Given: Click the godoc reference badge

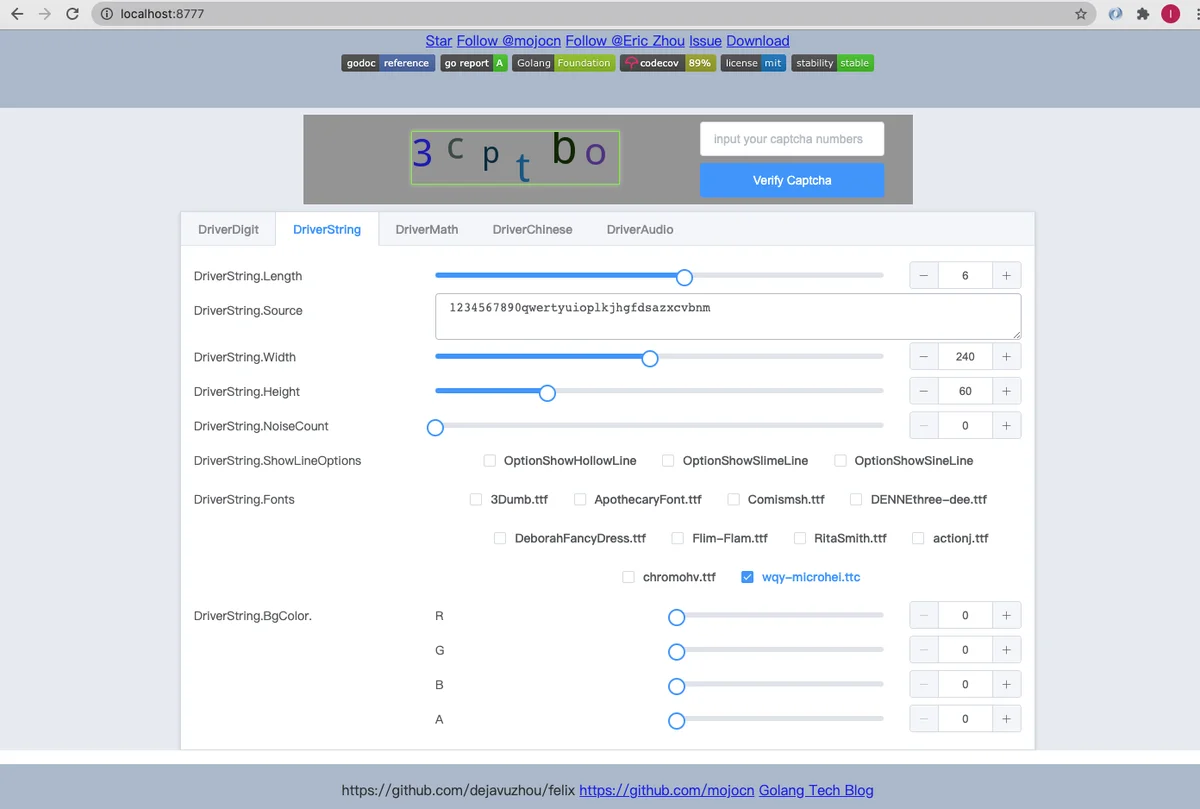Looking at the screenshot, I should [388, 63].
